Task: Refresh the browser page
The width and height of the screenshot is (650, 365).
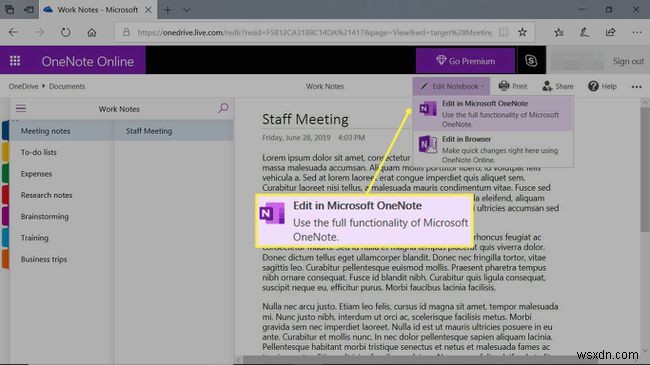Action: [65, 32]
